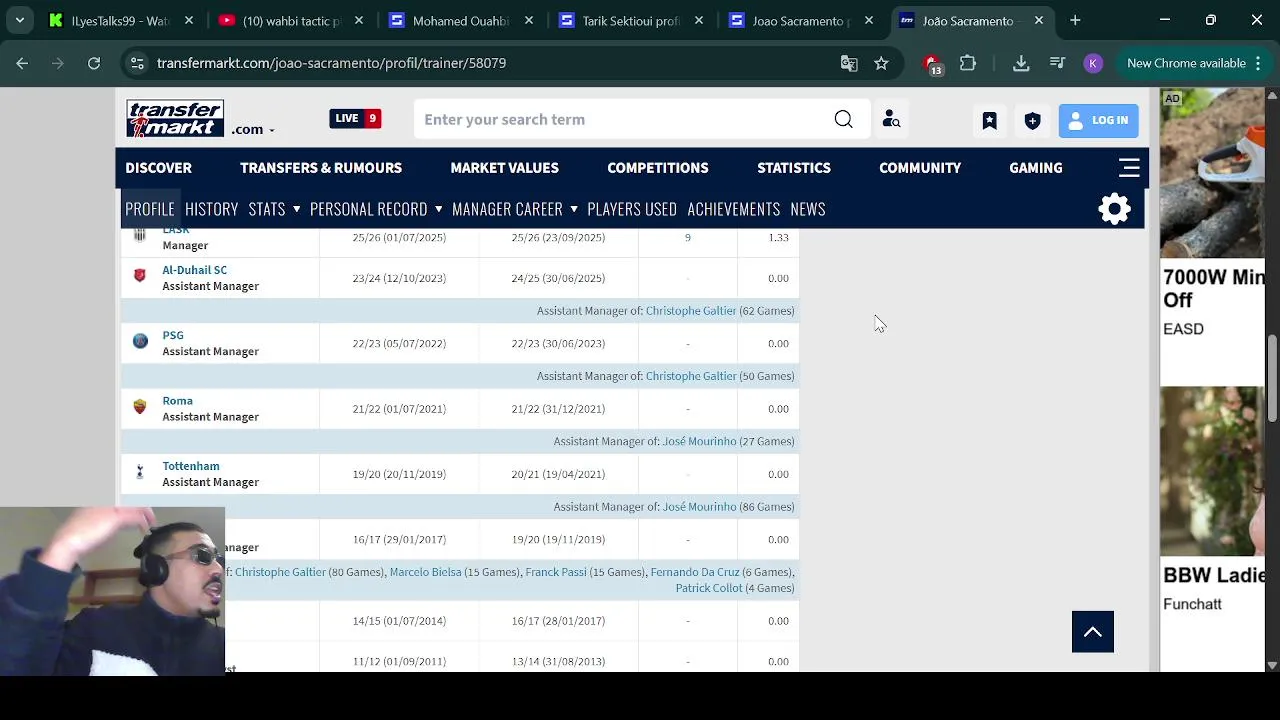Click the search magnifier icon
Image resolution: width=1280 pixels, height=720 pixels.
(843, 119)
